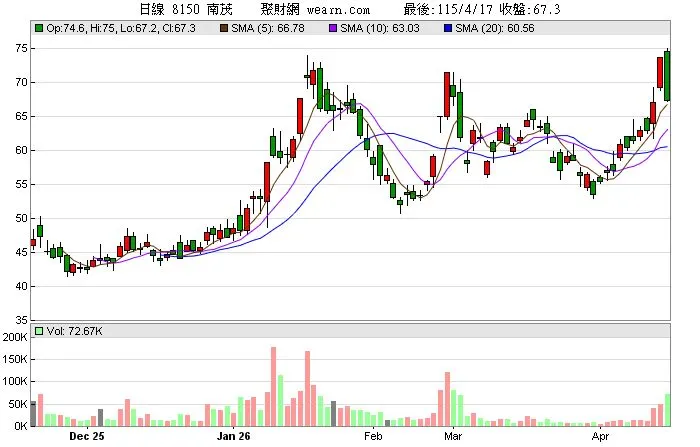Click the 200K volume axis label

point(15,337)
